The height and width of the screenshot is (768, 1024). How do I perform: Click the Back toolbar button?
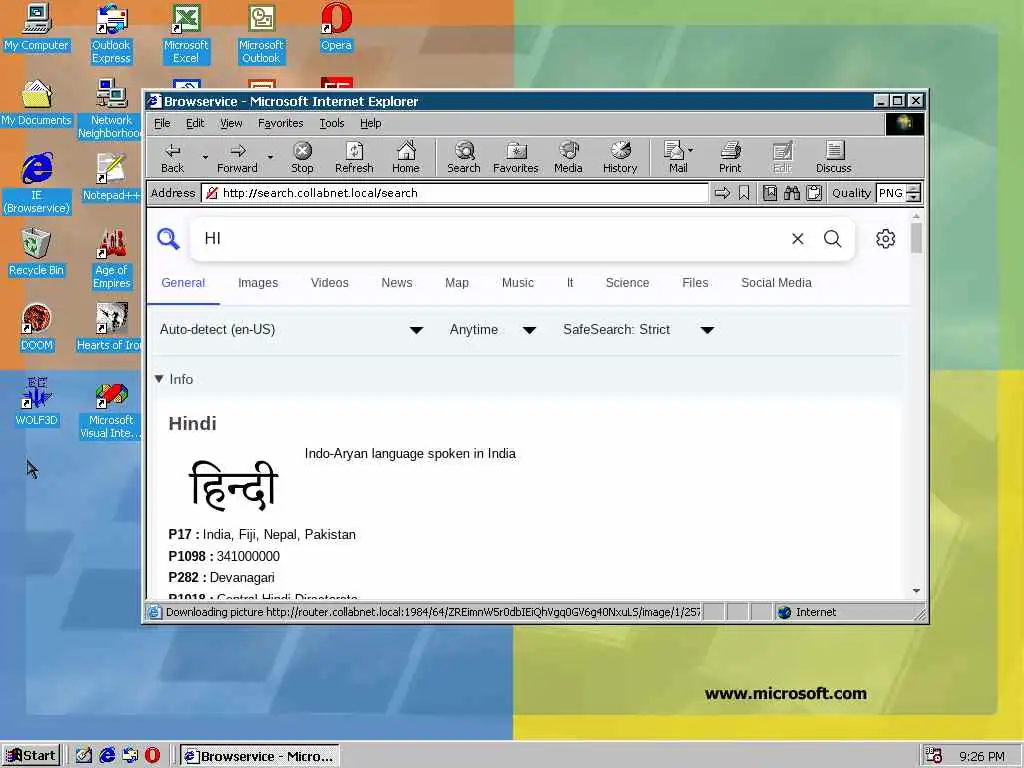[172, 158]
